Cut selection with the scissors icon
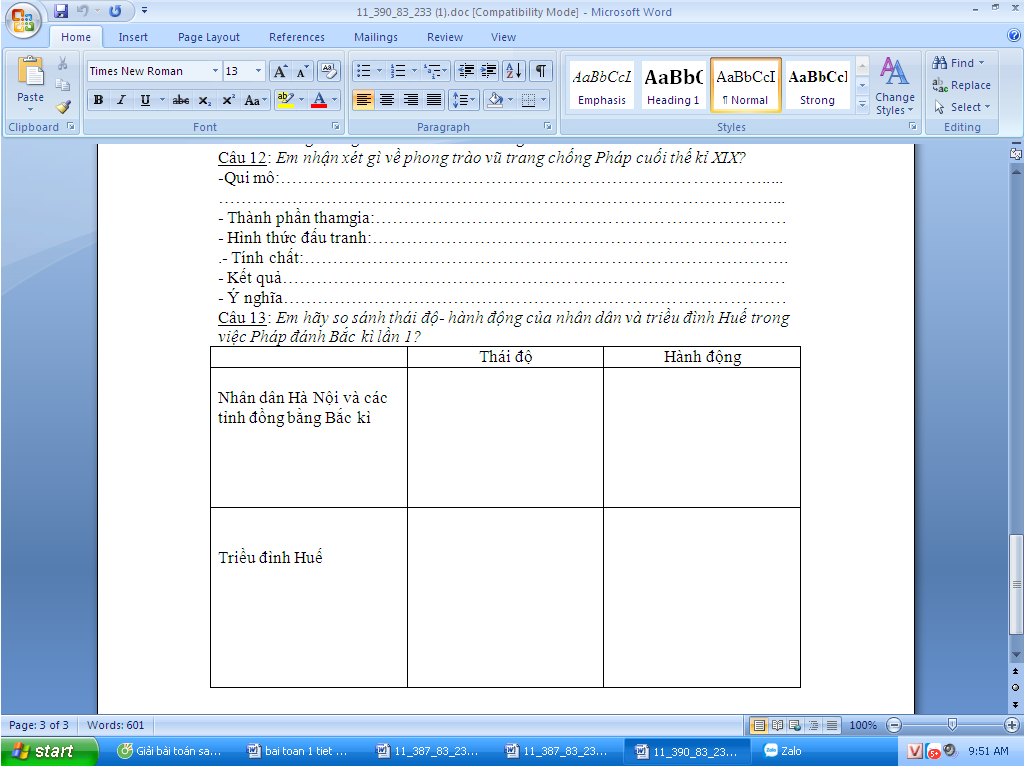1024x768 pixels. pos(63,63)
